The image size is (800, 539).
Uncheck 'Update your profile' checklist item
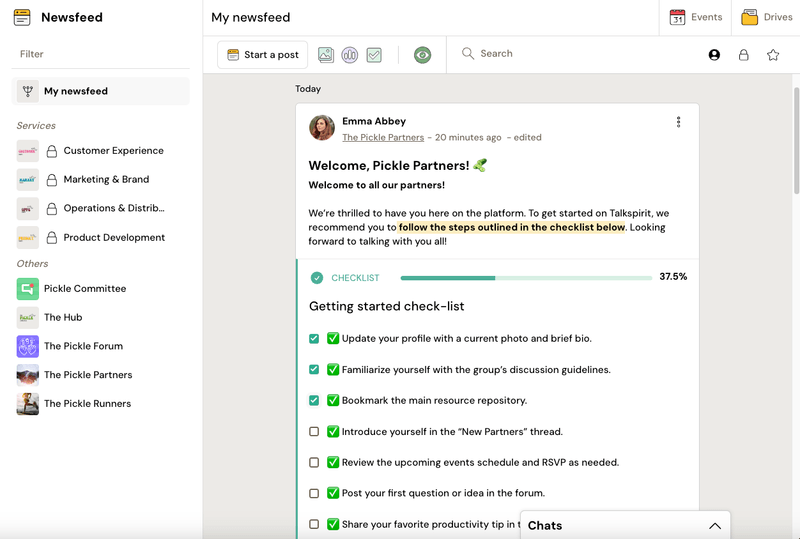[x=314, y=339]
